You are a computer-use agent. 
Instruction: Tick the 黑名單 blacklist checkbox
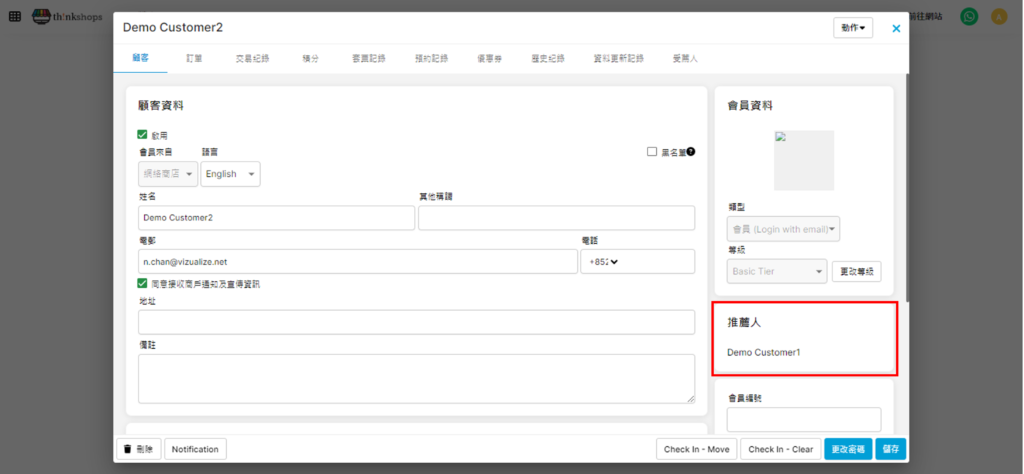pos(652,152)
